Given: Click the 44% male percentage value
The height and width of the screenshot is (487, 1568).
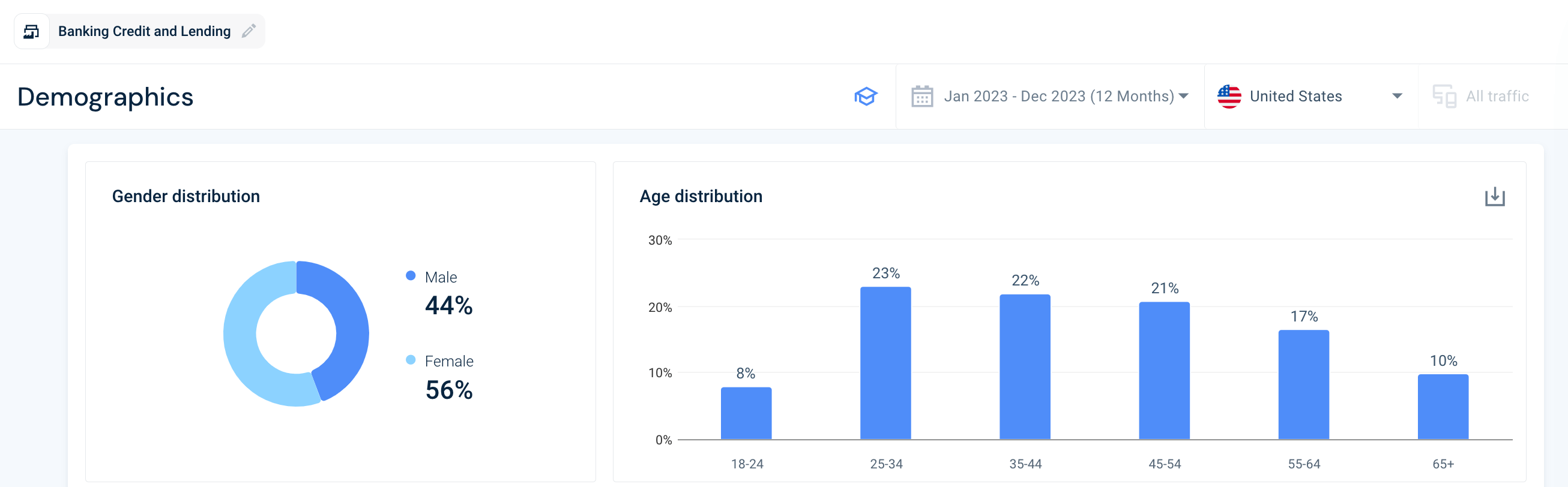Looking at the screenshot, I should pos(448,305).
